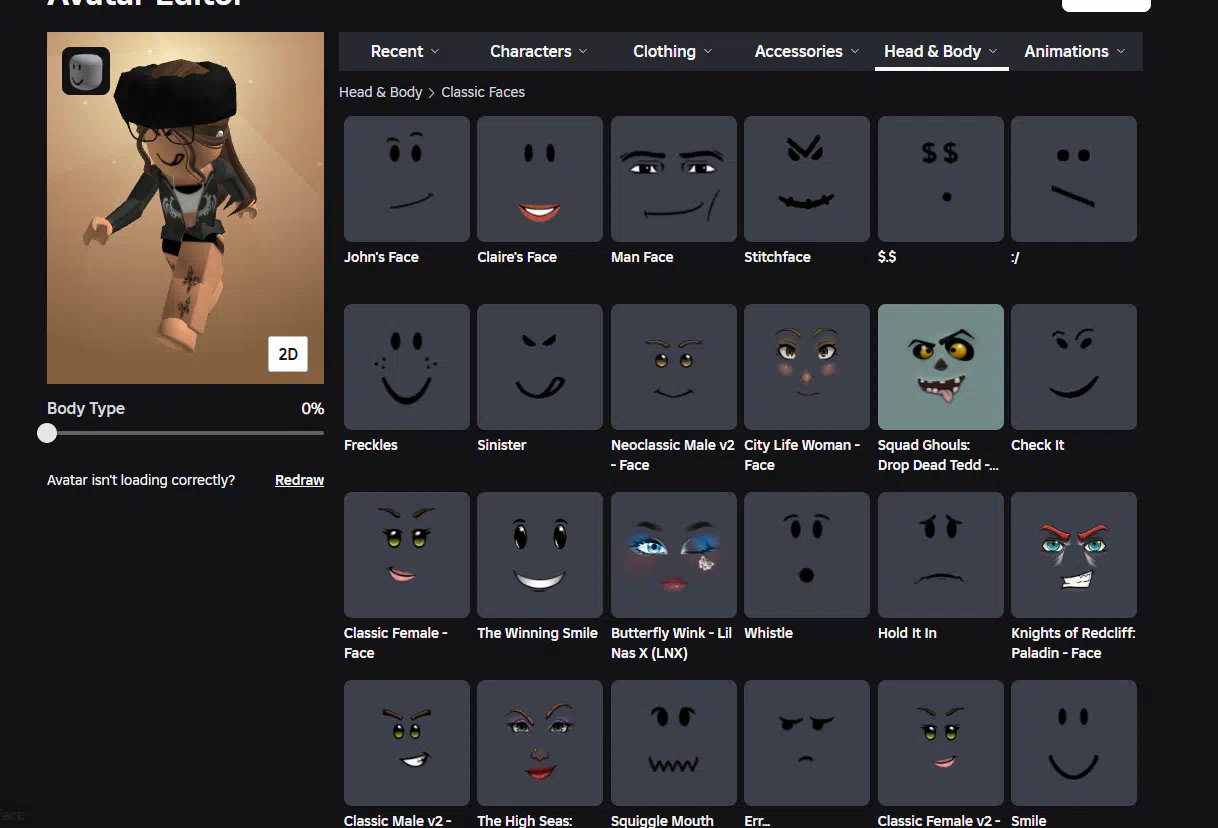Choose The Winning Smile face

(x=539, y=555)
